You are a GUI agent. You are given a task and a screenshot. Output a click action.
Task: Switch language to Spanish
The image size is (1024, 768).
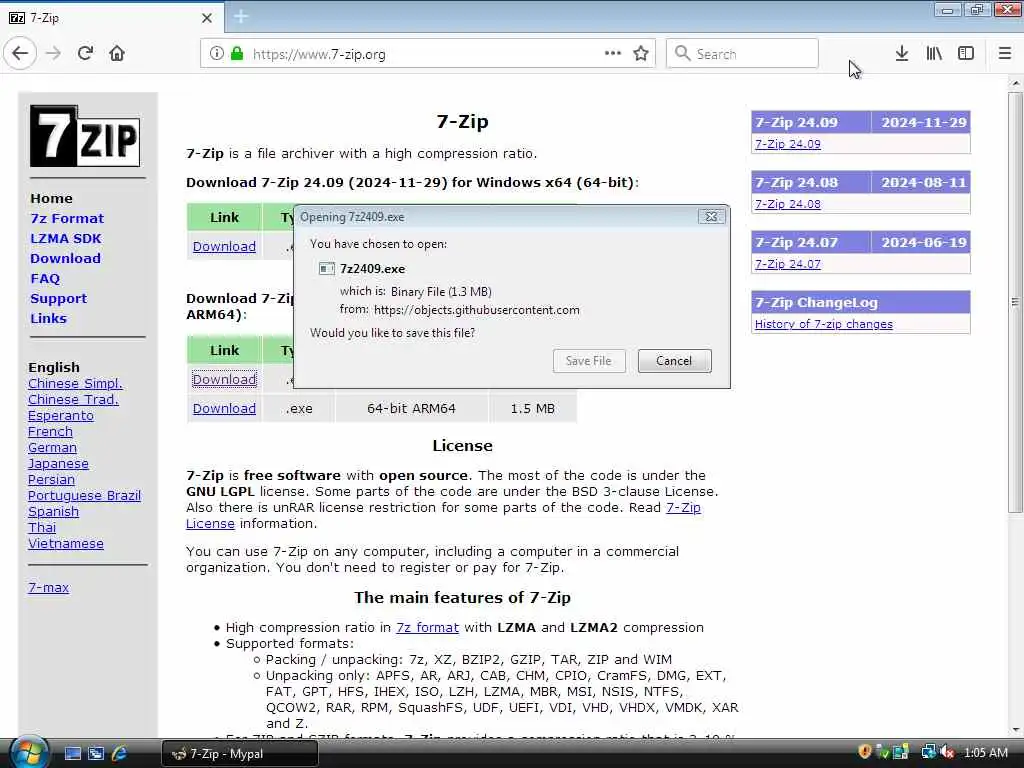coord(54,511)
